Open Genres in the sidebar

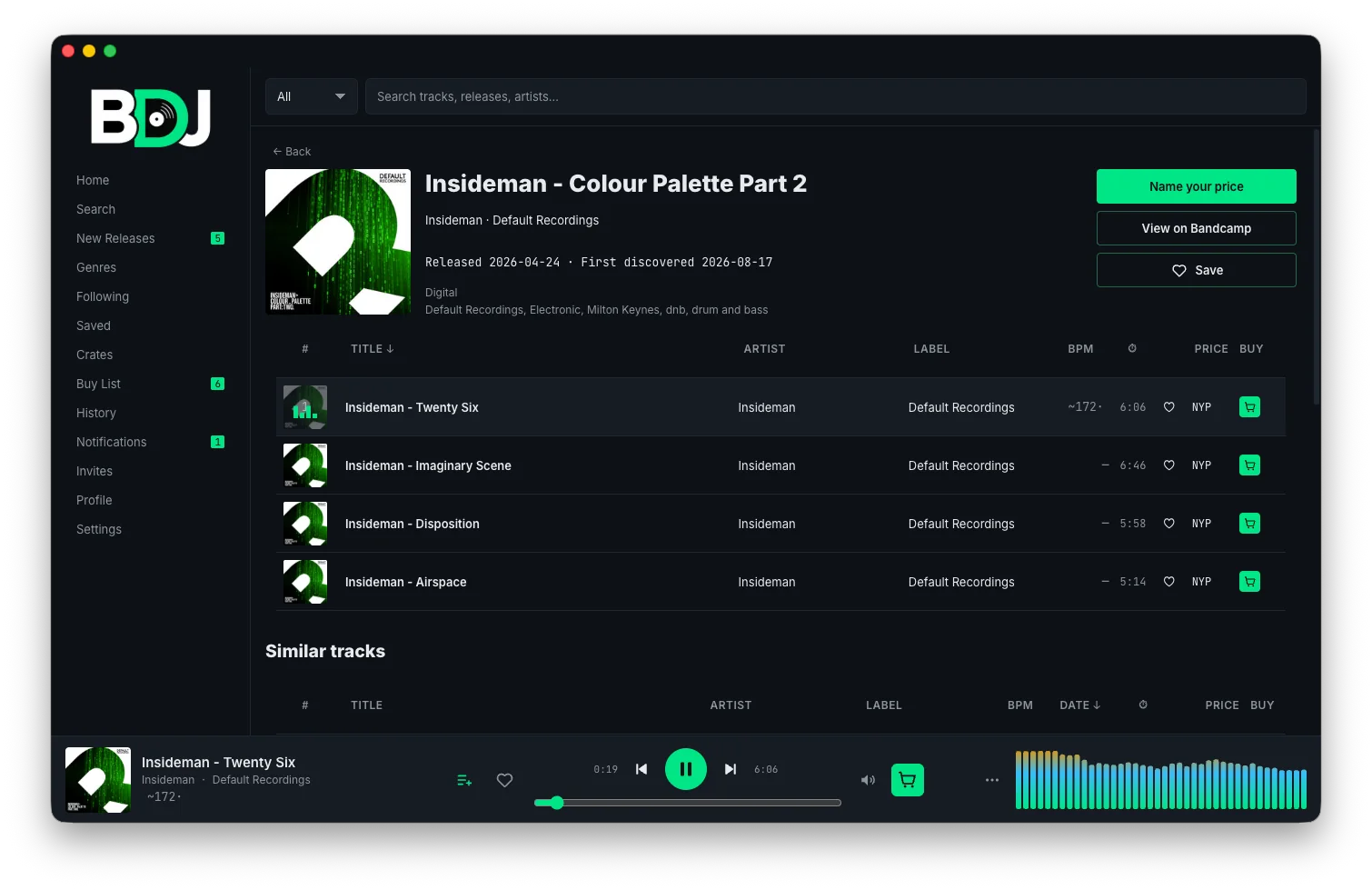click(x=96, y=267)
